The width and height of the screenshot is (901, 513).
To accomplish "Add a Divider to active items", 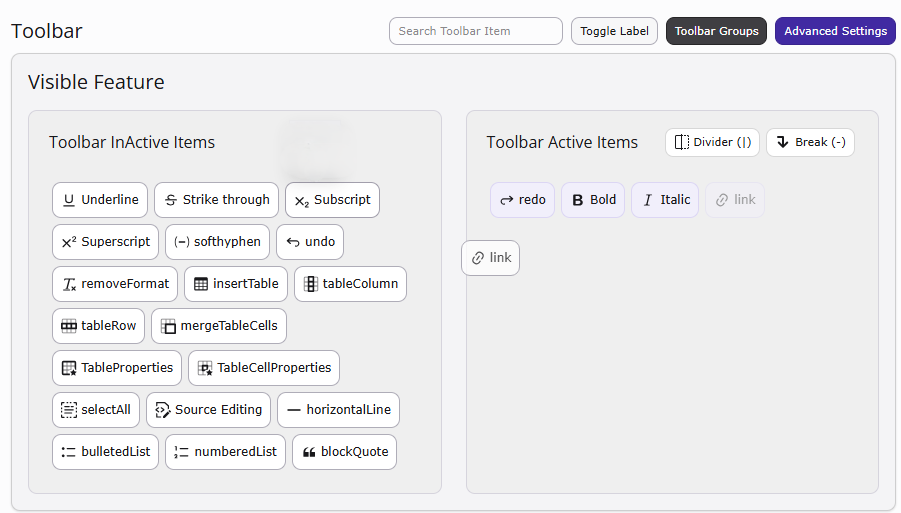I will 713,142.
